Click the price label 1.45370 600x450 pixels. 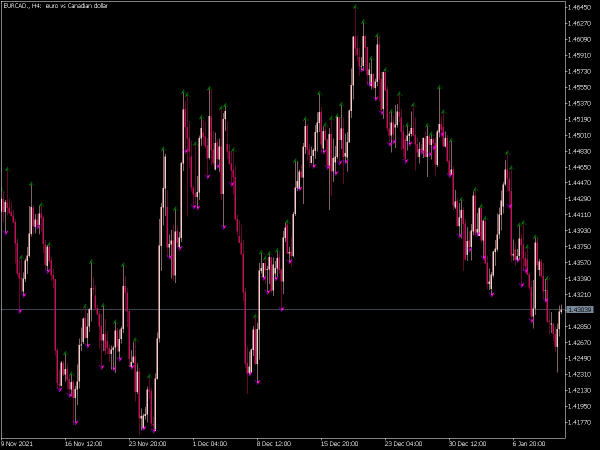(580, 103)
